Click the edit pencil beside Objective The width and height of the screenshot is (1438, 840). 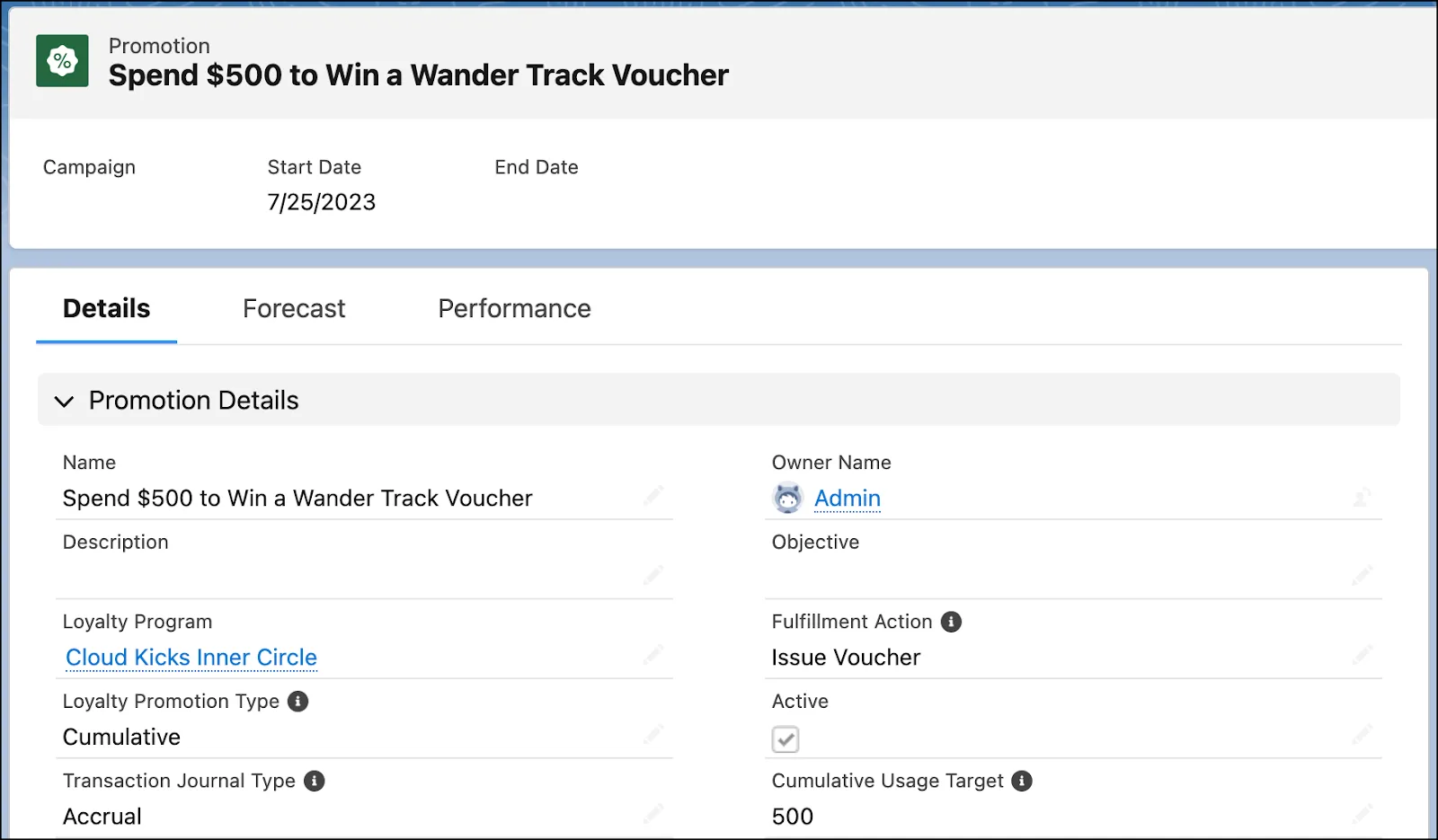(1363, 572)
